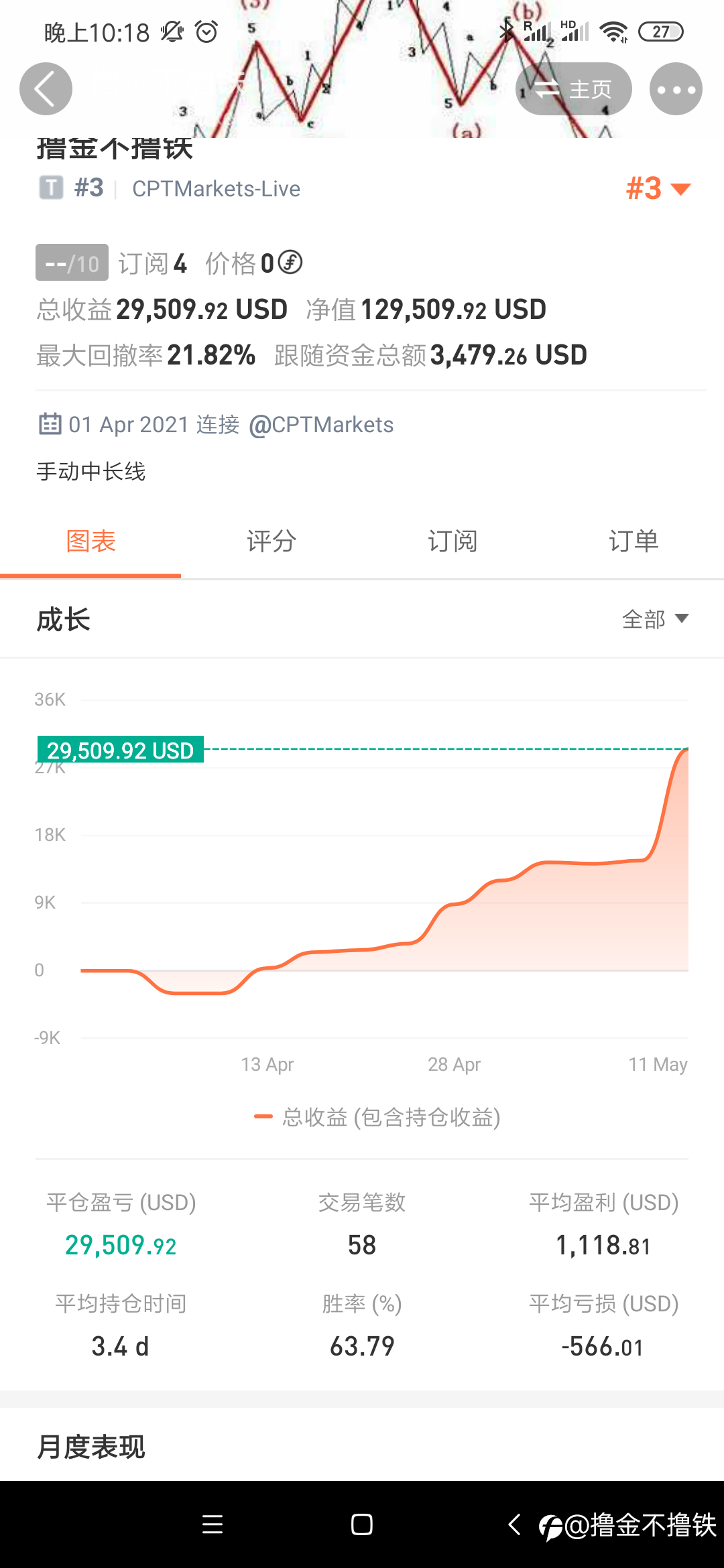Tap the 29,509.92 USD chart value label
Image resolution: width=724 pixels, height=1568 pixels.
pos(120,750)
